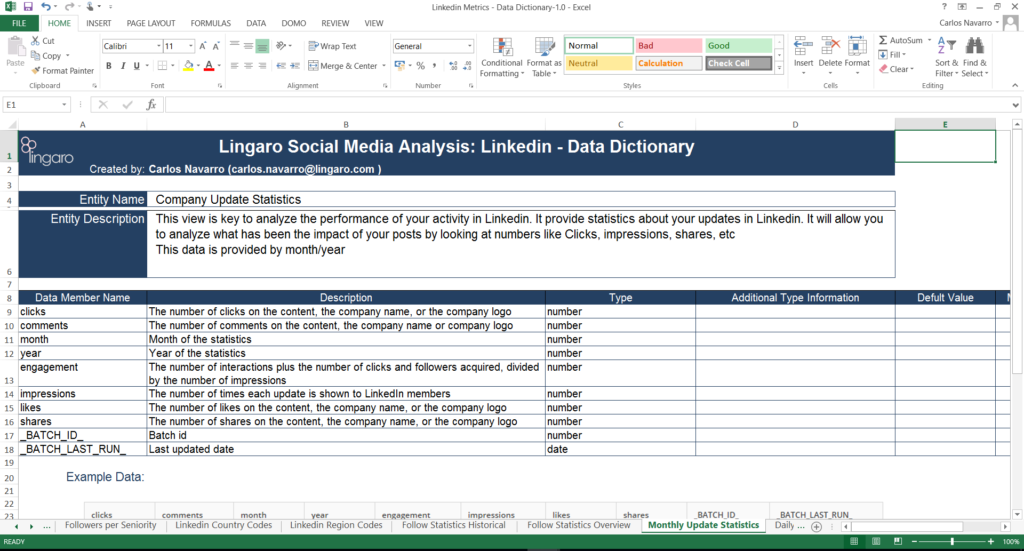Switch to the INSERT ribbon tab
This screenshot has width=1024, height=551.
coord(99,23)
